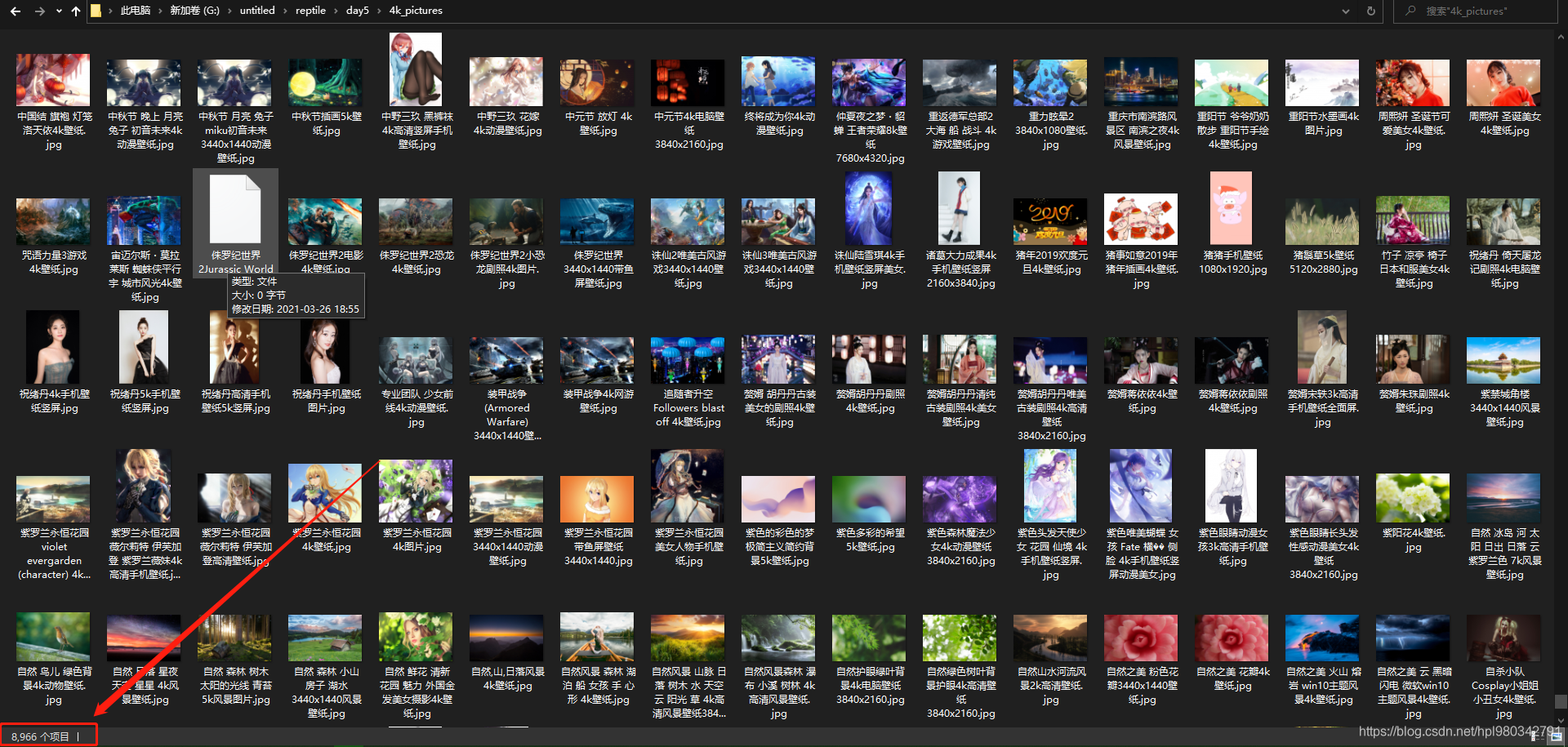Go back with the left arrow button
1568x747 pixels.
coord(16,11)
